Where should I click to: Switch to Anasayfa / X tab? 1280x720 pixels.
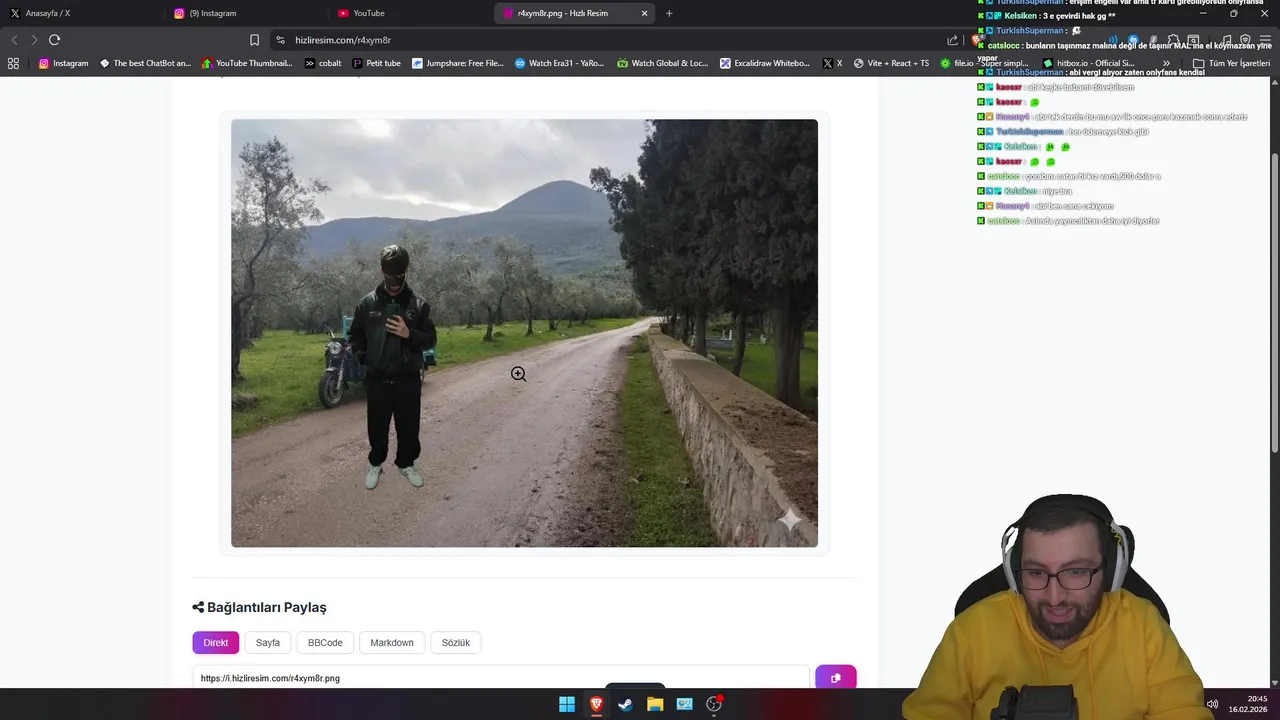(80, 13)
